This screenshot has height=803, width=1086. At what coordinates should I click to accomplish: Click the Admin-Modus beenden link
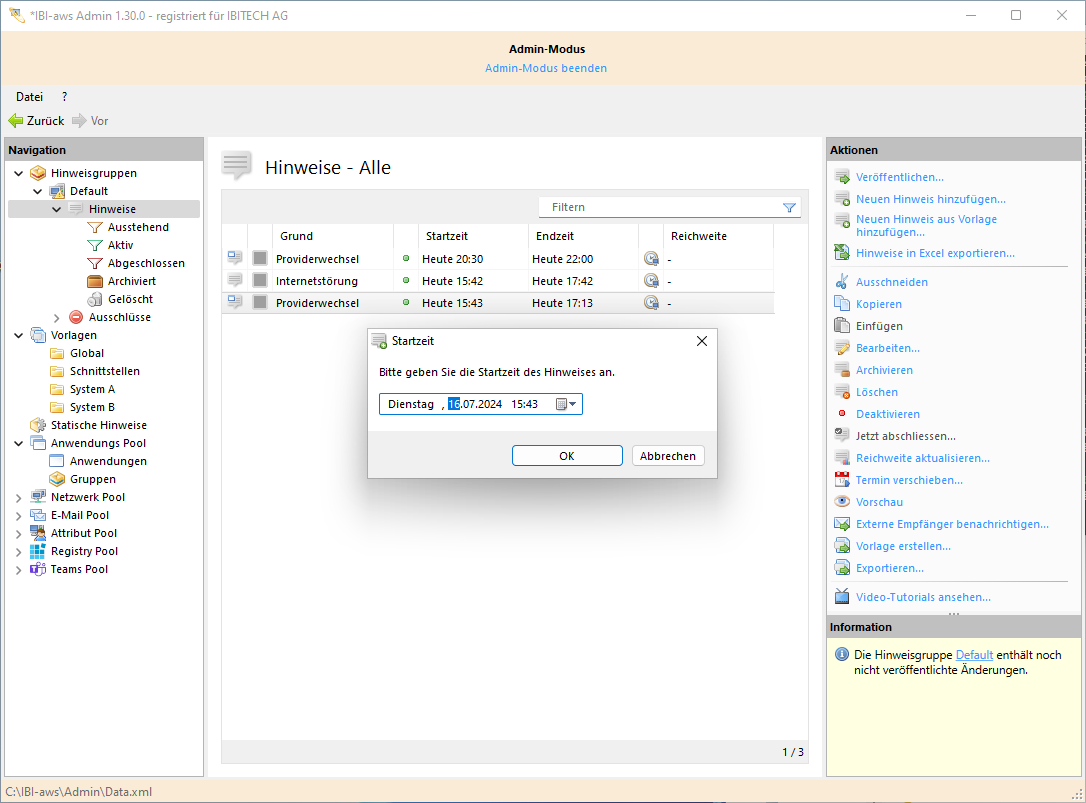point(545,68)
